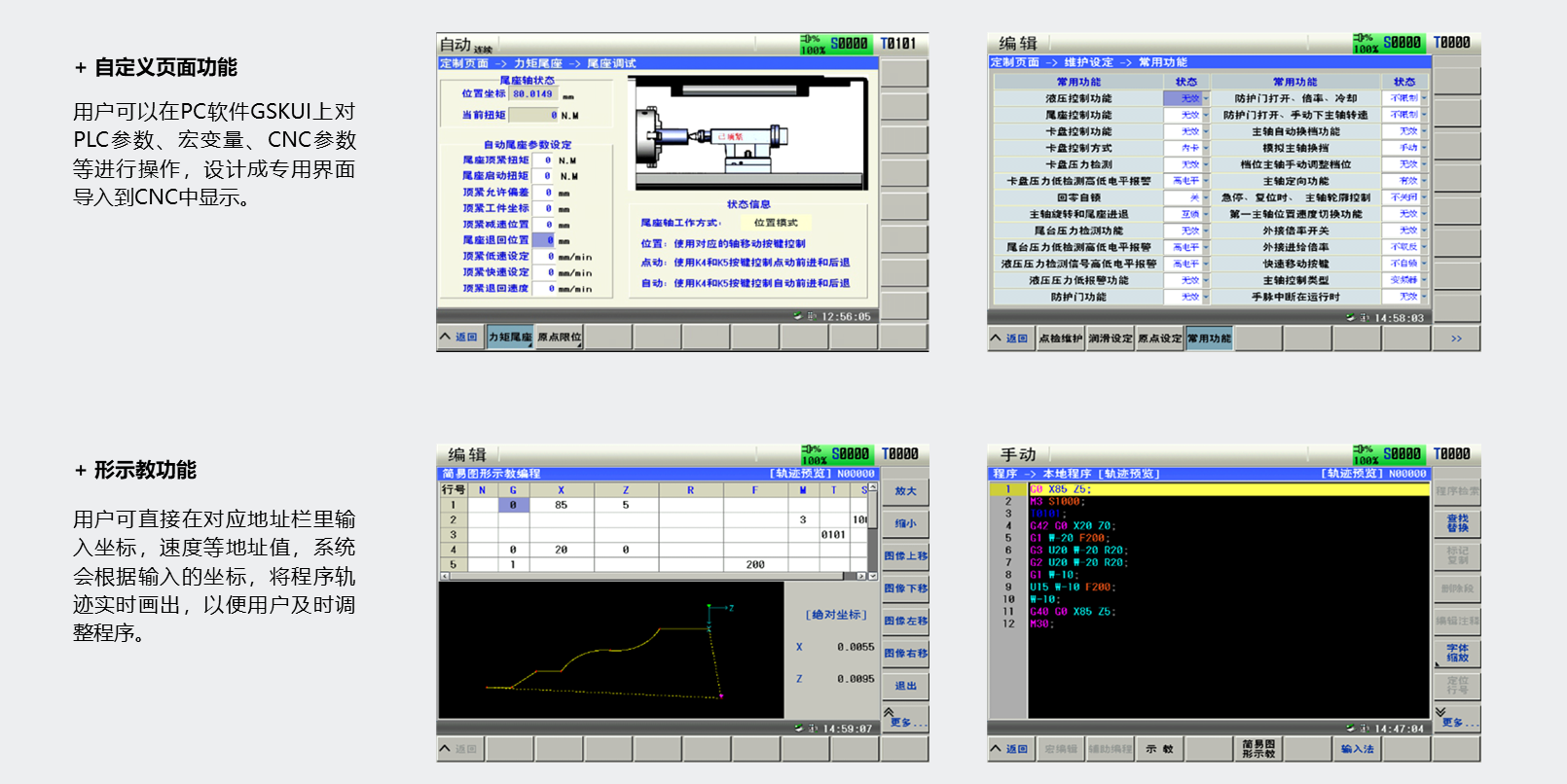
Task: Click the 查找替换 find-replace softkey
Action: (1457, 524)
